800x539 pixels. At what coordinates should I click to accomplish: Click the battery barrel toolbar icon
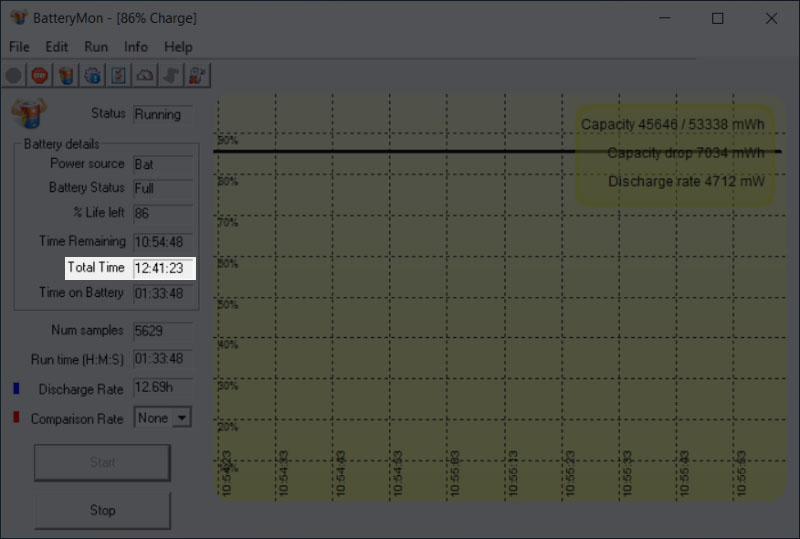pyautogui.click(x=66, y=76)
